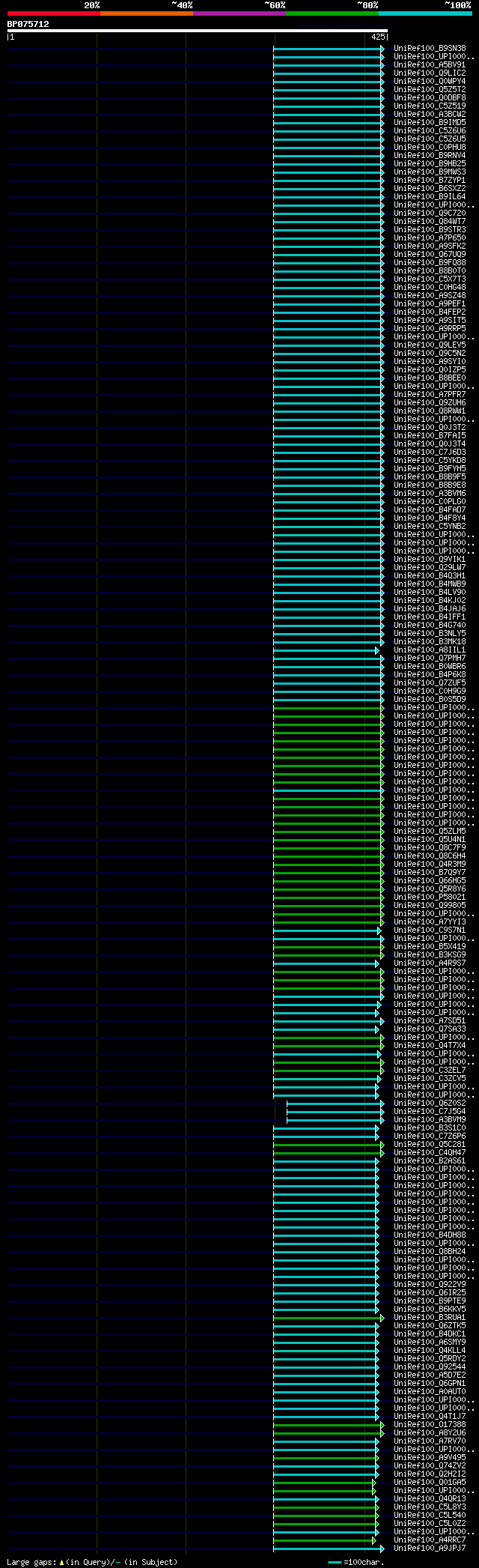Screen dimensions: 479x1568
Task: Select the UniRef100_C7J5G4 label
Action: (430, 1112)
